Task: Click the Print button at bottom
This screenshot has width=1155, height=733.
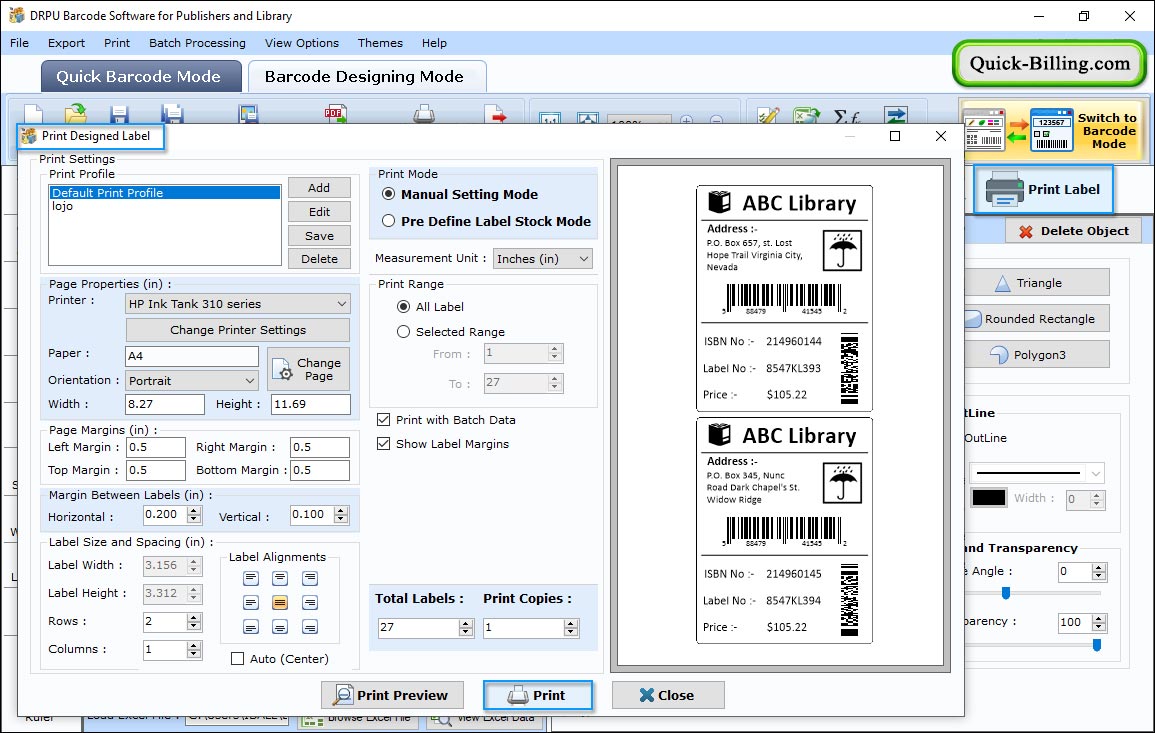Action: pyautogui.click(x=538, y=695)
